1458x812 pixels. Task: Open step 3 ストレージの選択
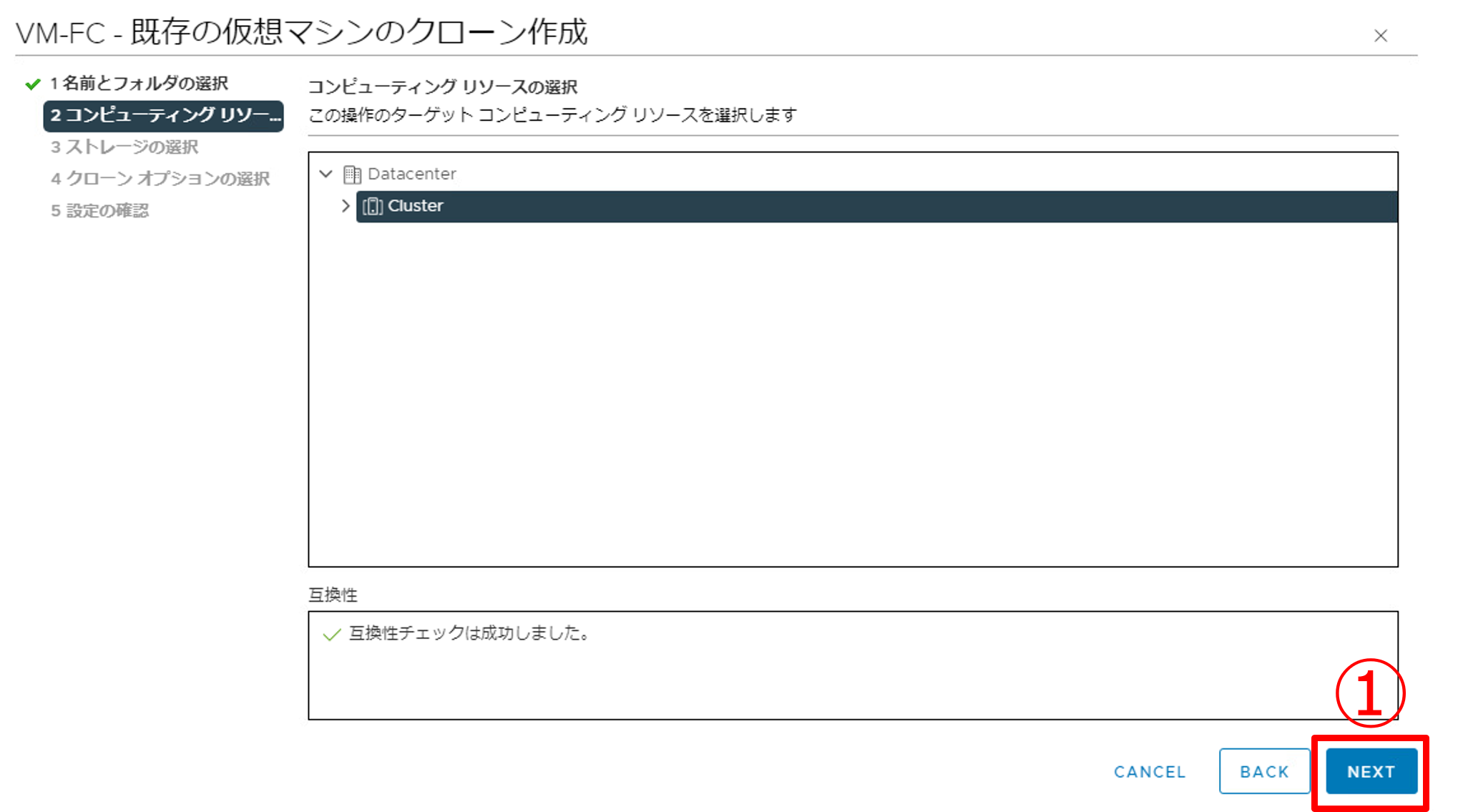click(124, 147)
